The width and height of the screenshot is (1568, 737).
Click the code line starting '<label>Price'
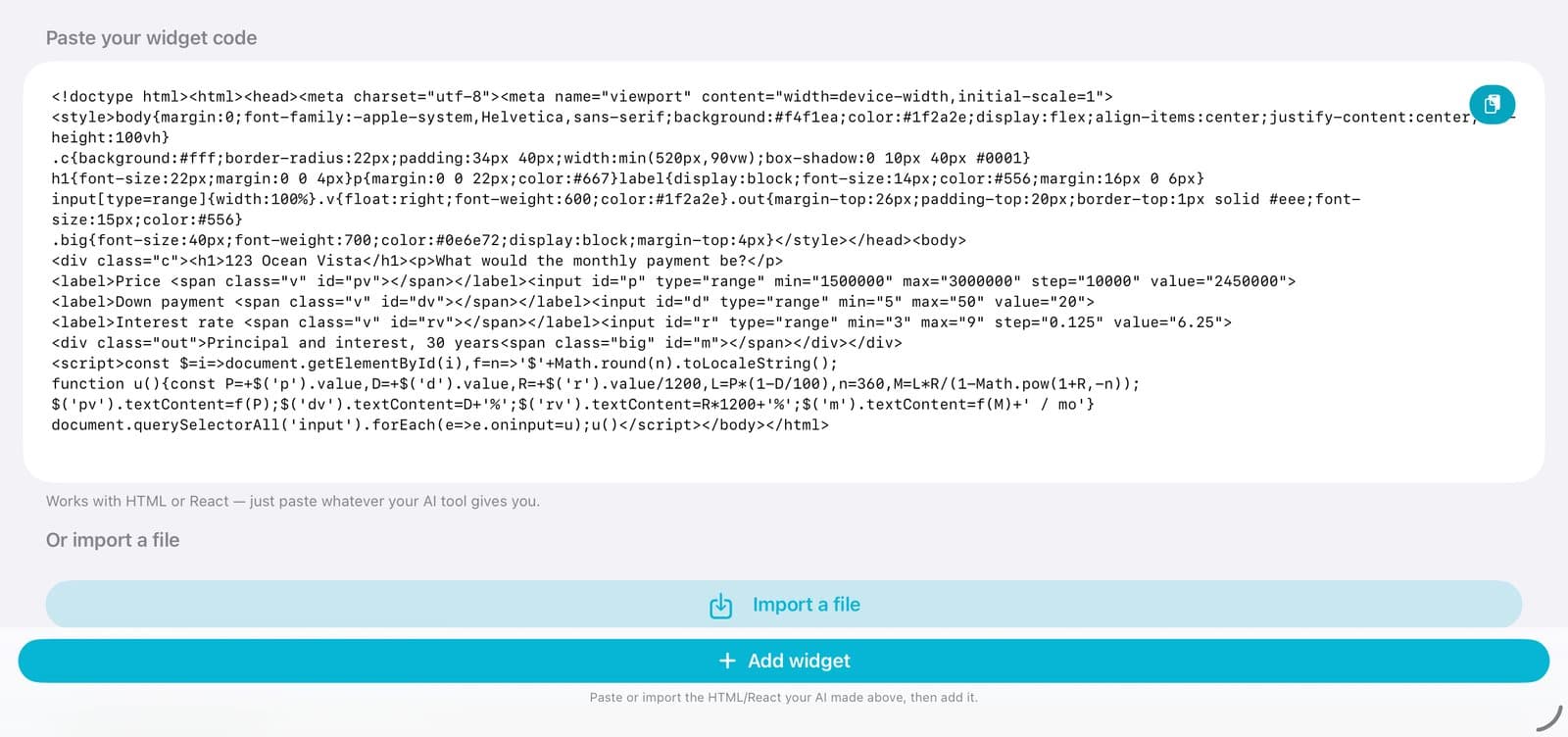[x=673, y=281]
